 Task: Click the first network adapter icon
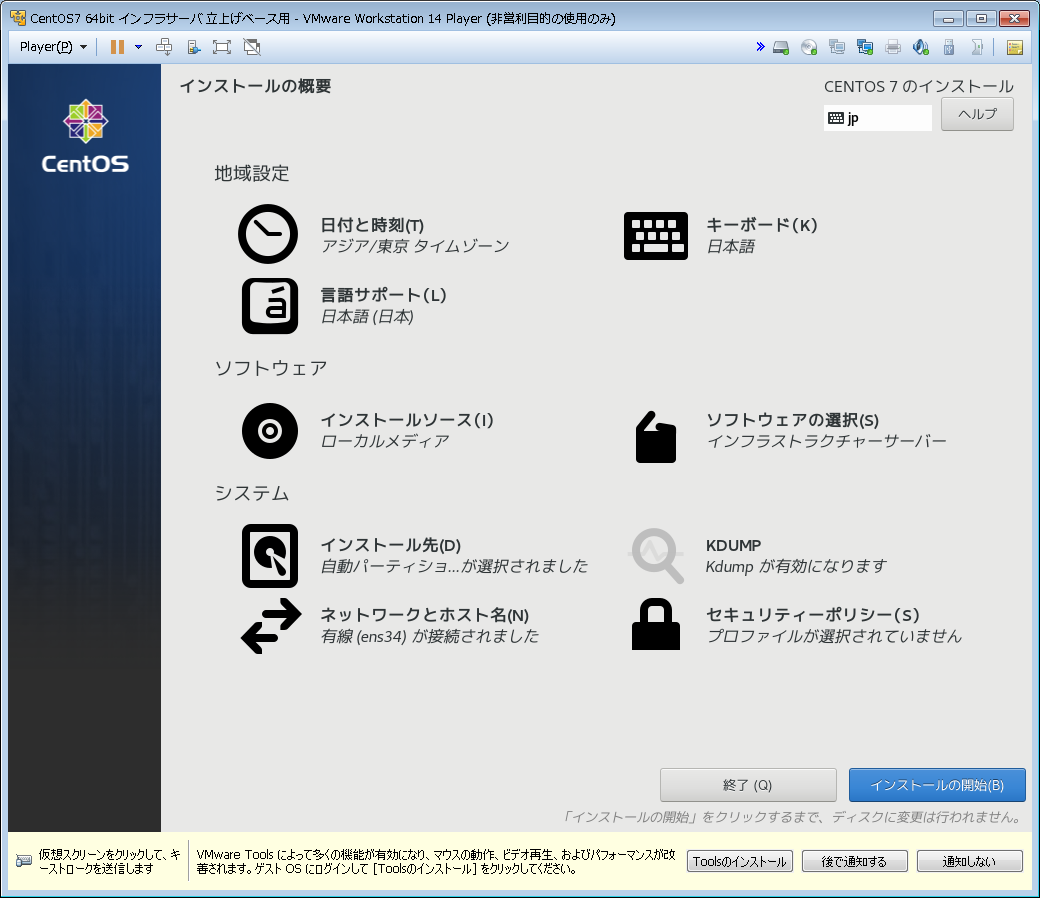tap(836, 47)
